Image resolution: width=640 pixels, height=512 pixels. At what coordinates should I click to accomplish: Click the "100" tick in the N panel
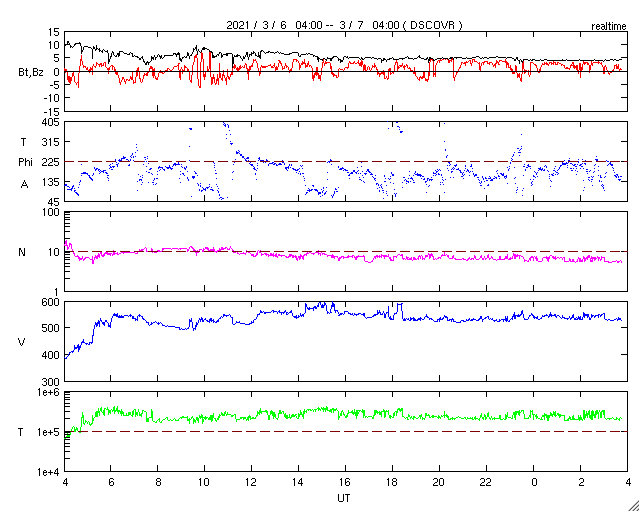pos(53,213)
